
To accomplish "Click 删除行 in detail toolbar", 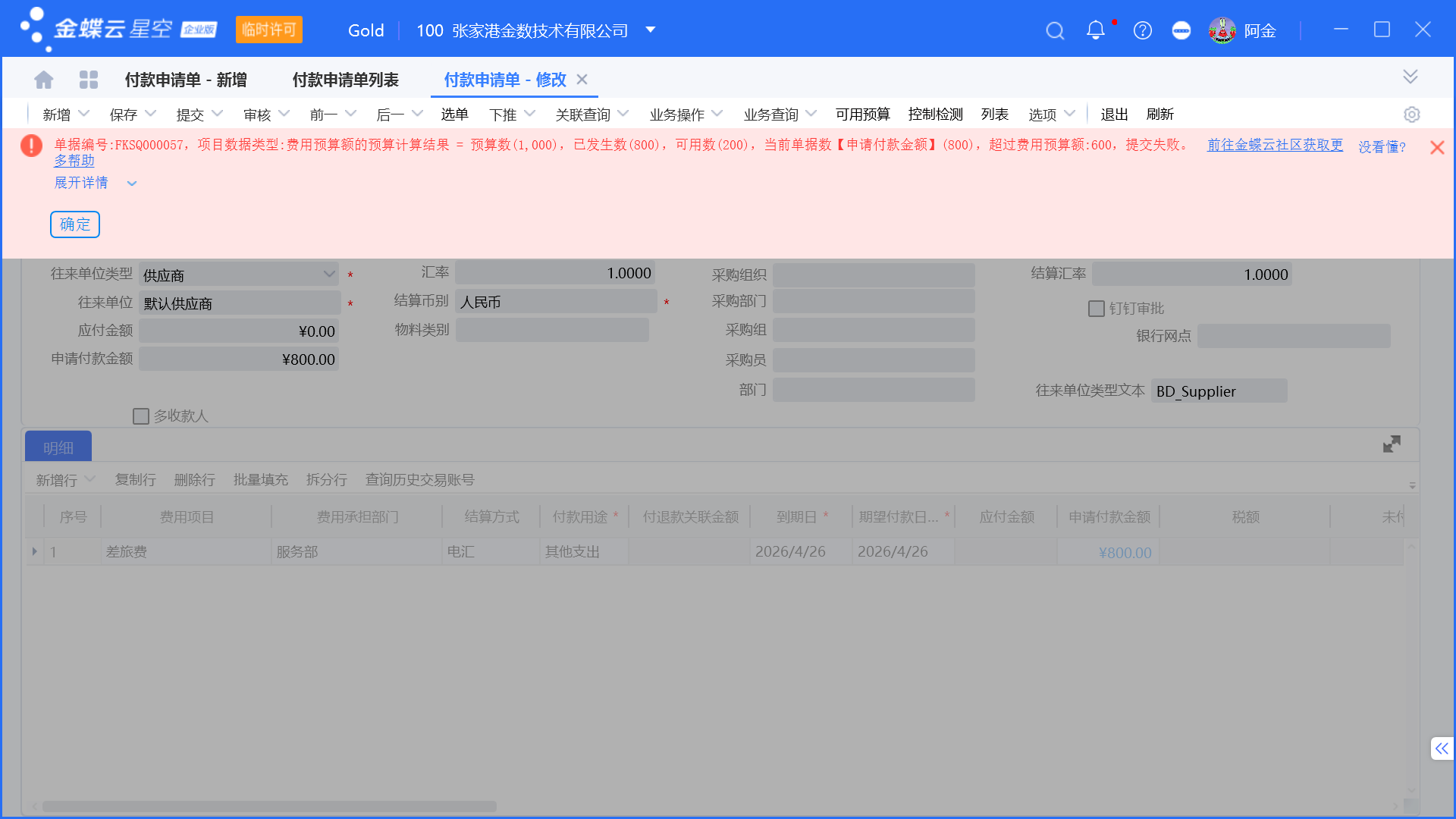I will 194,480.
